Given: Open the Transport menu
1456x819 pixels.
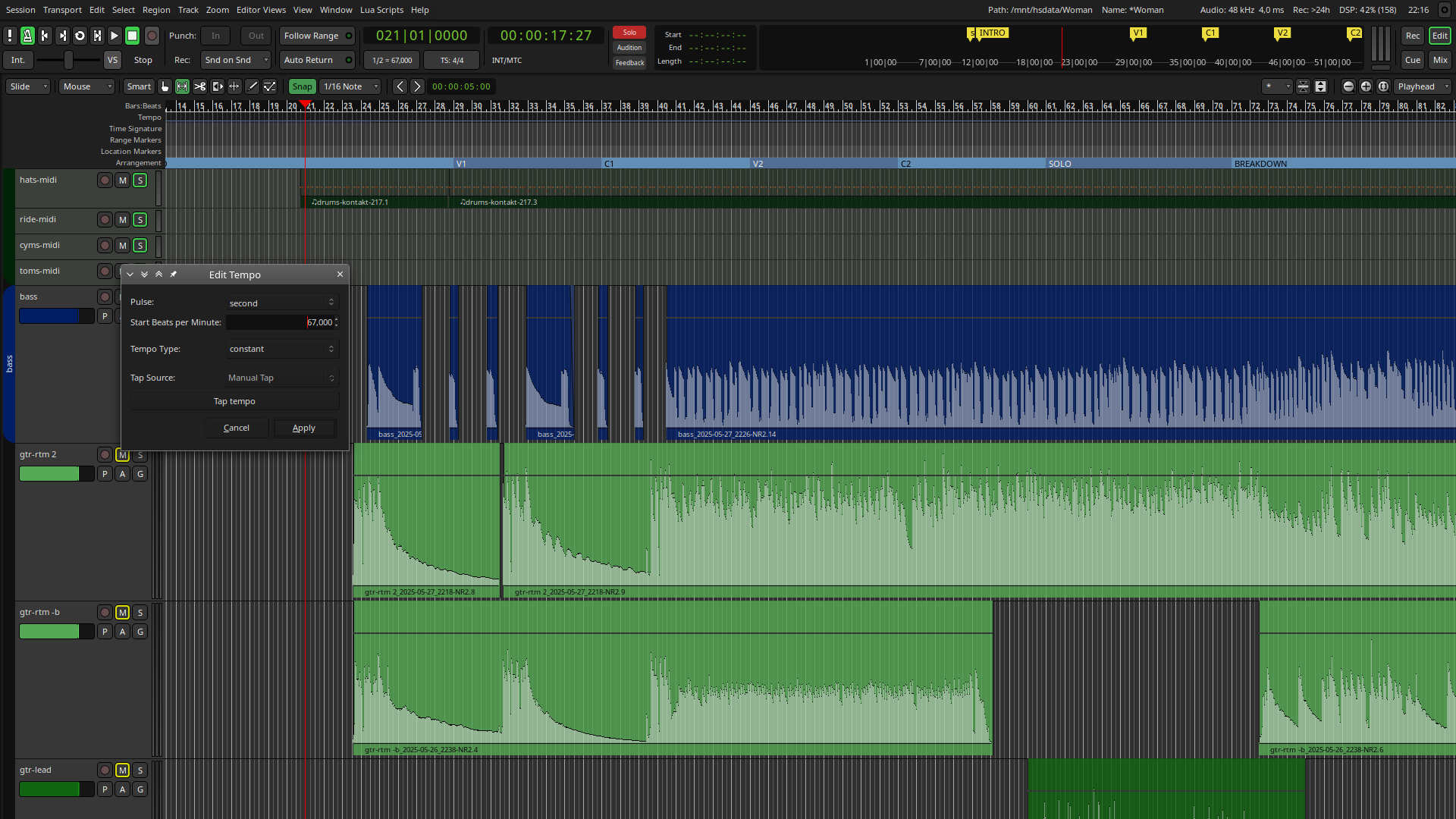Looking at the screenshot, I should (62, 10).
